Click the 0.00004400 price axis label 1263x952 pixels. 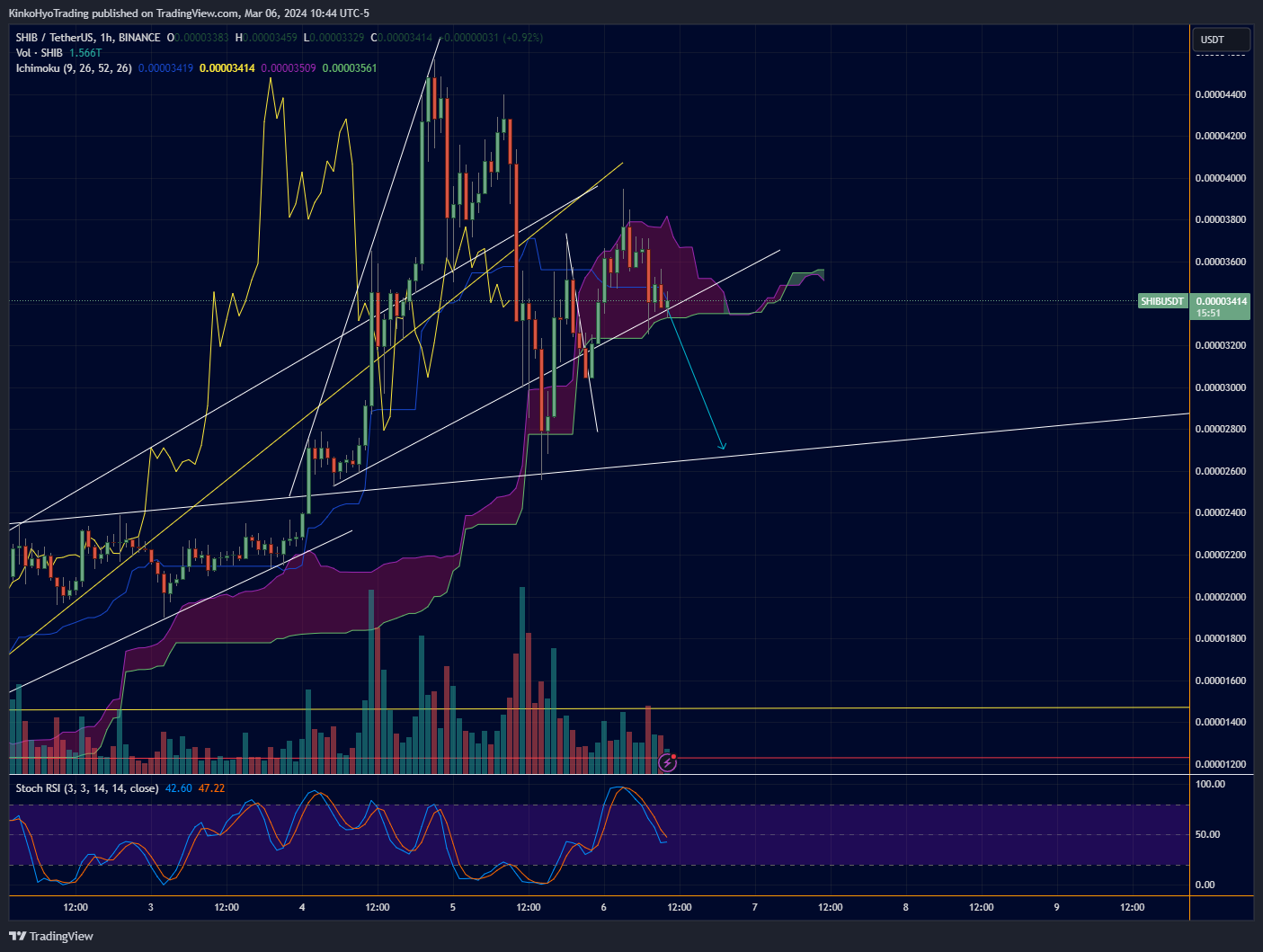[1221, 94]
